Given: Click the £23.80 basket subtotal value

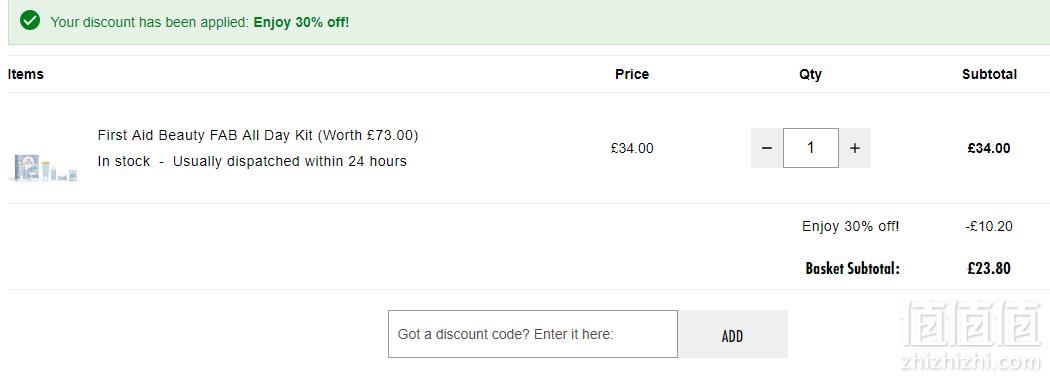Looking at the screenshot, I should pos(989,269).
